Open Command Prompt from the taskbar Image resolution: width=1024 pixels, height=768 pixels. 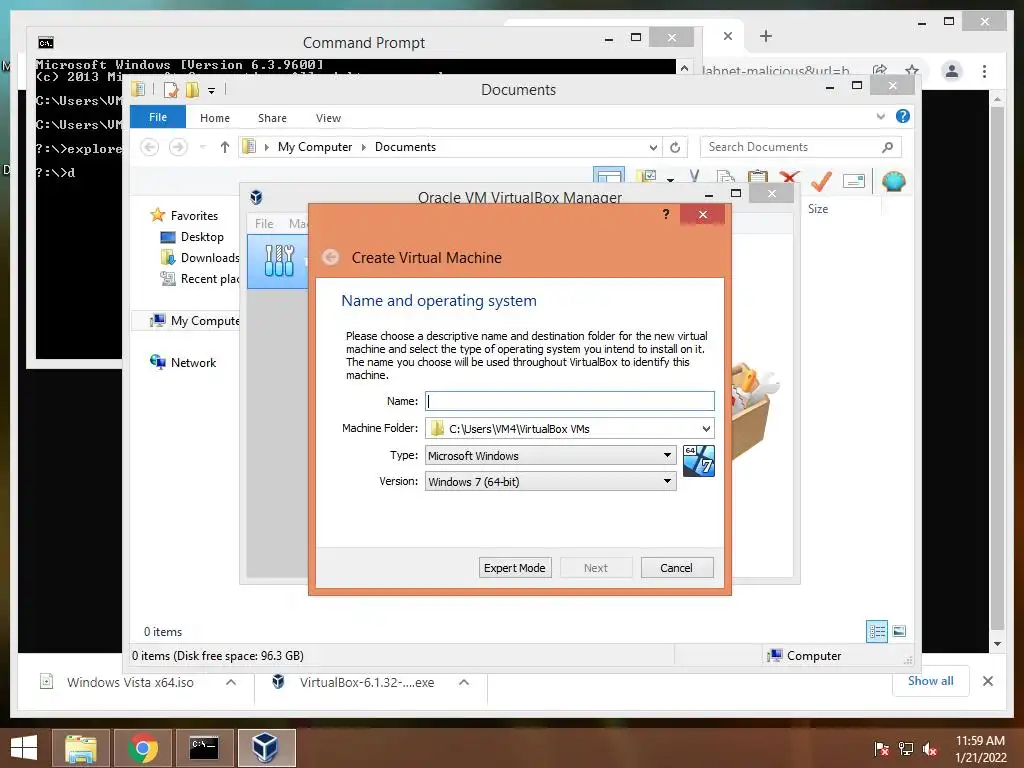(204, 748)
